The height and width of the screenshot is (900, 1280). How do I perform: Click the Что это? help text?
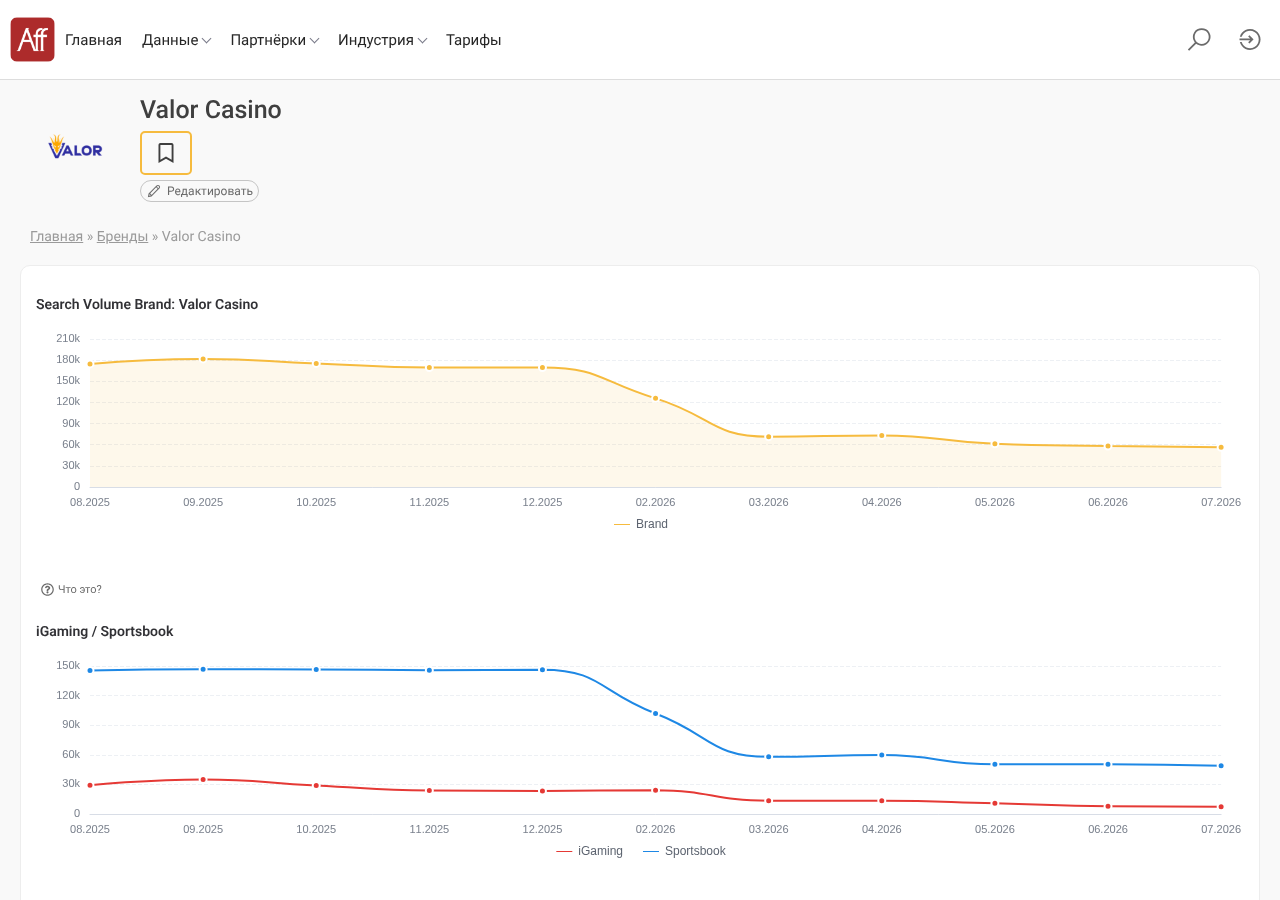(80, 590)
